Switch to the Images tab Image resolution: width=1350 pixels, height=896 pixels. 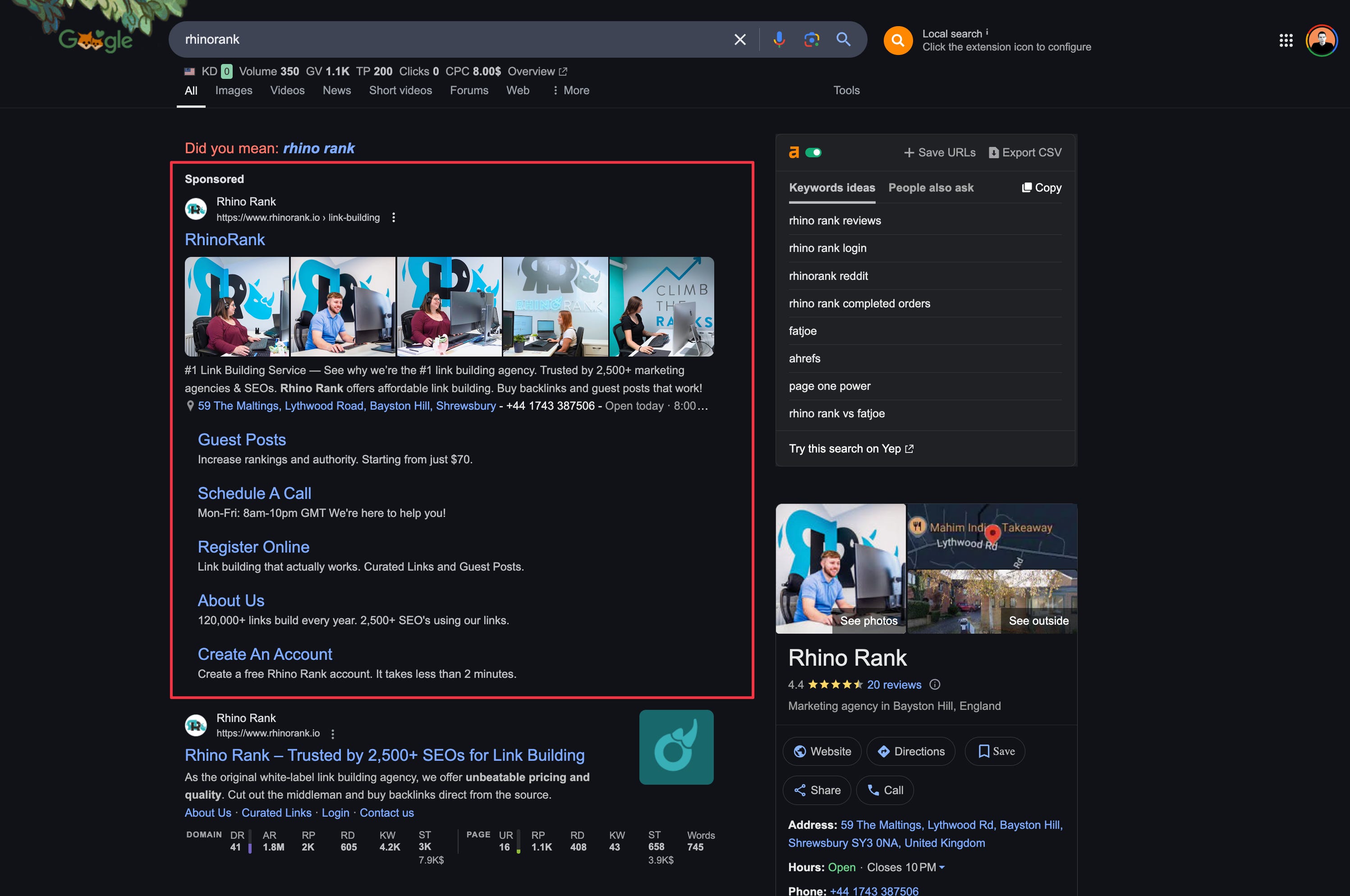pos(233,90)
